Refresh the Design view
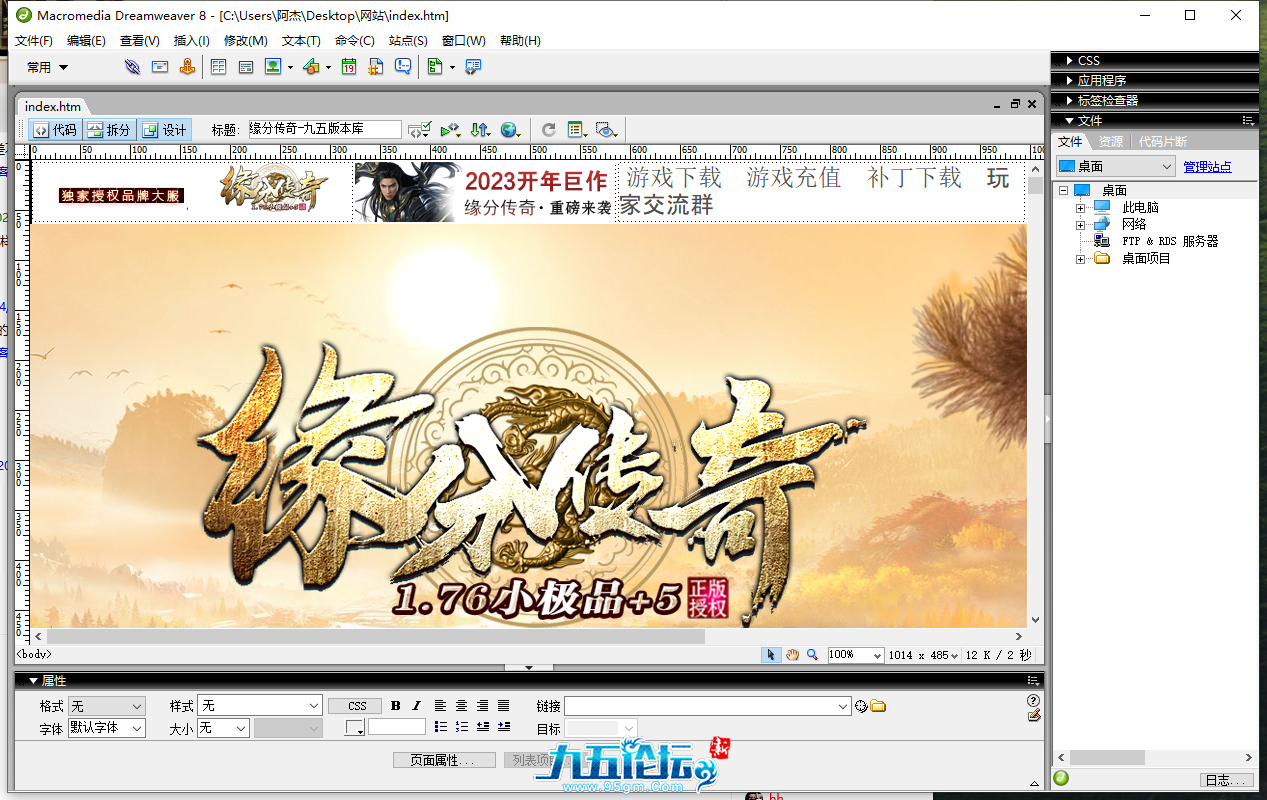 point(548,130)
